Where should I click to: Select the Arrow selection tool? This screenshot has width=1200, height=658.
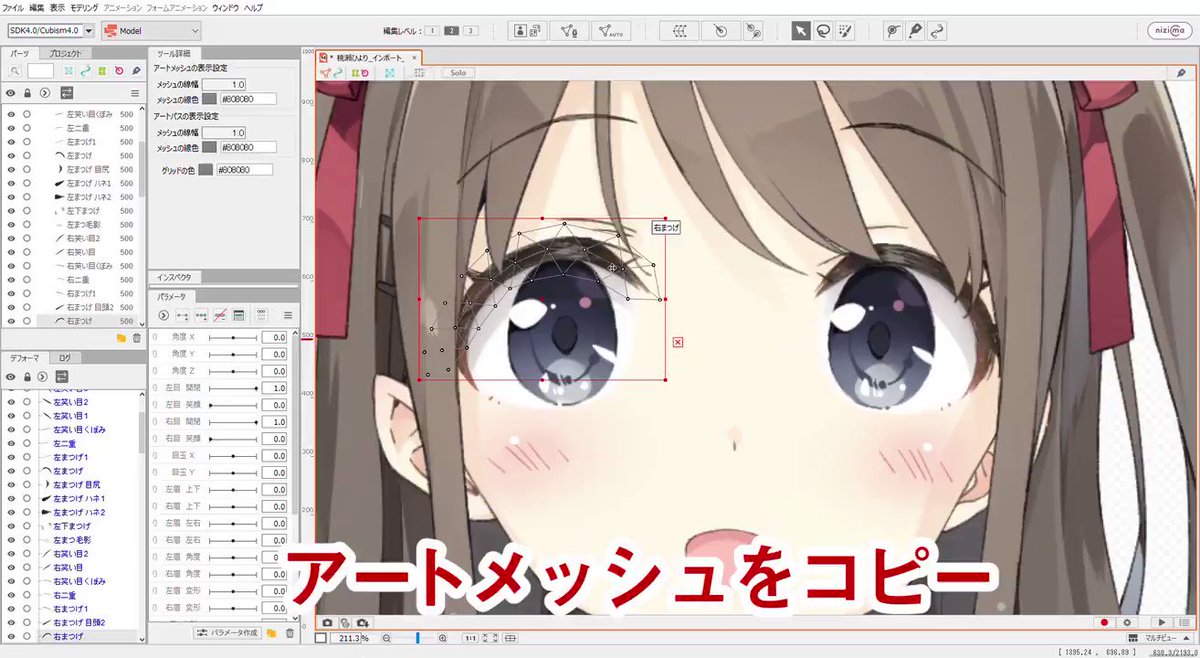(800, 31)
